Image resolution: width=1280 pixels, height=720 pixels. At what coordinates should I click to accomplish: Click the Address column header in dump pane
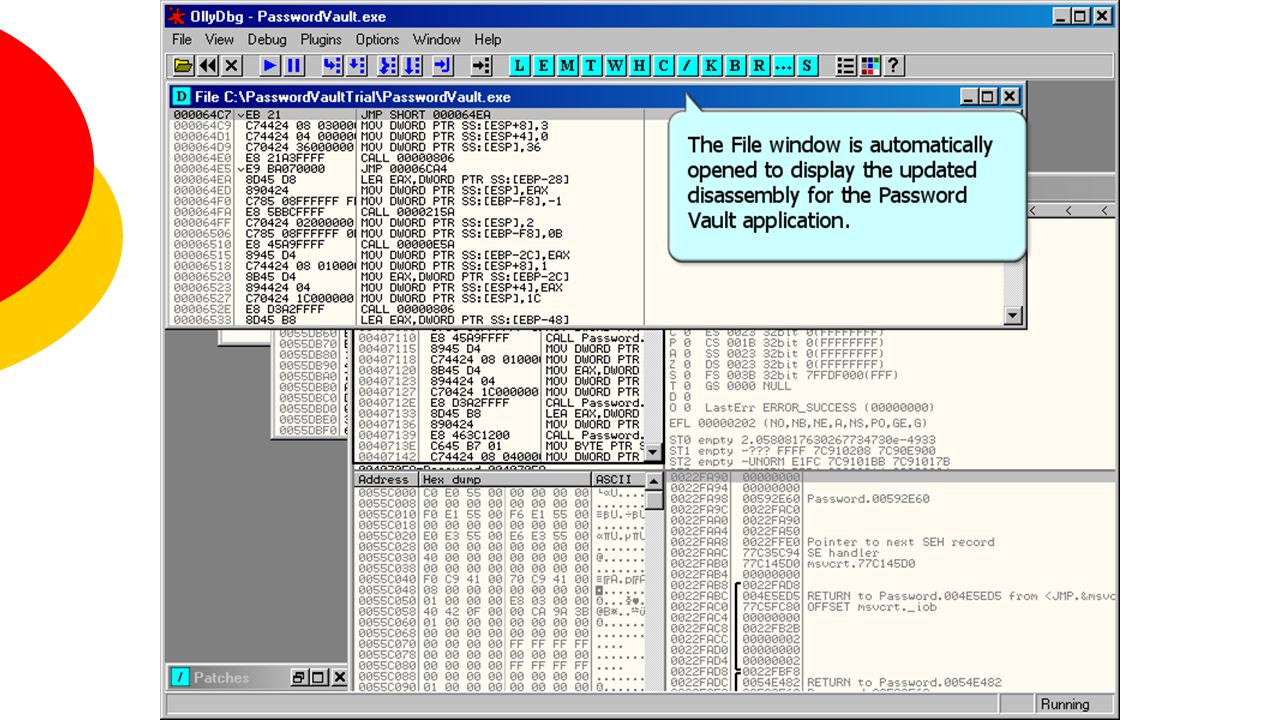click(386, 480)
